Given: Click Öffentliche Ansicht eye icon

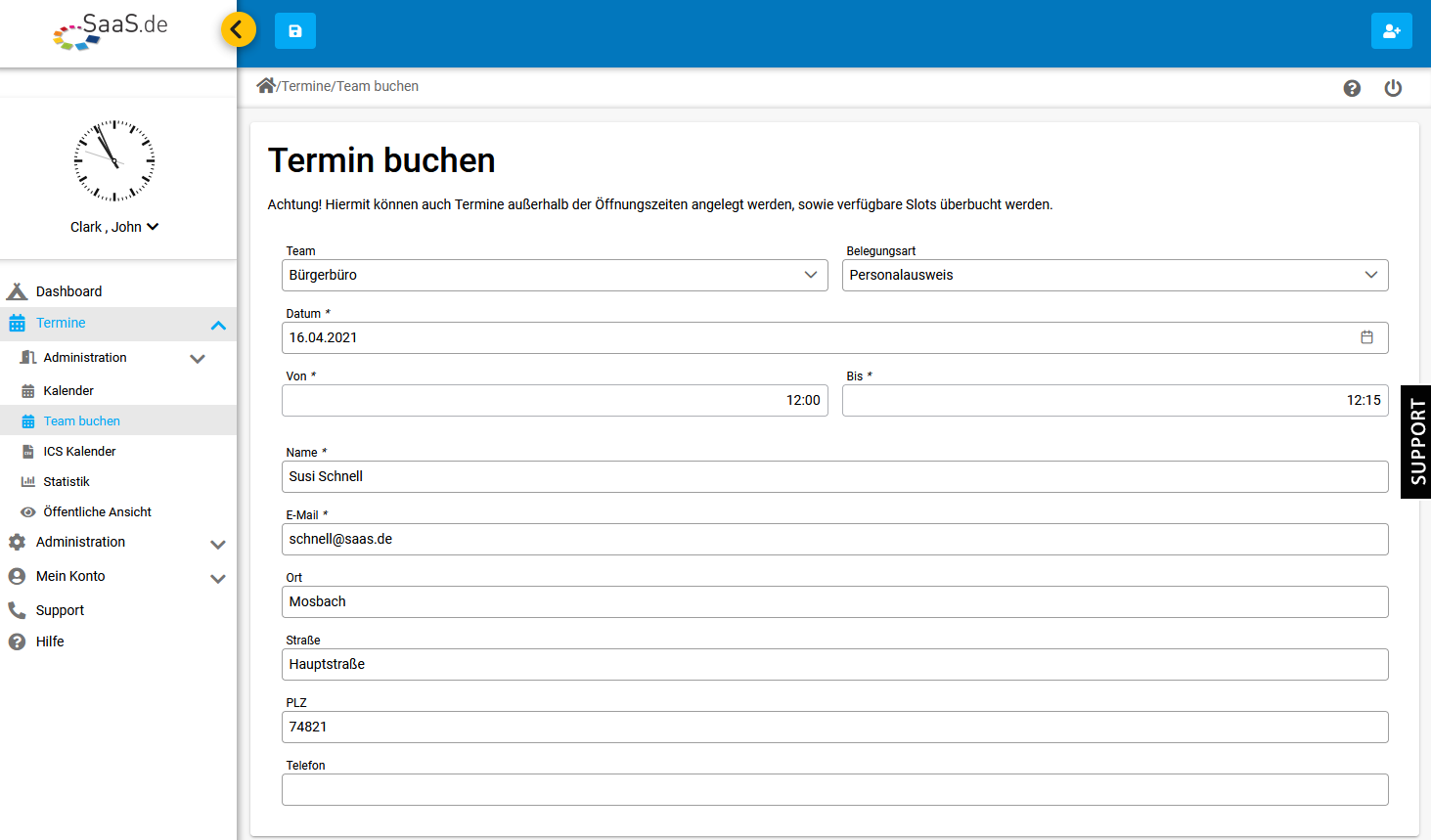Looking at the screenshot, I should coord(28,512).
